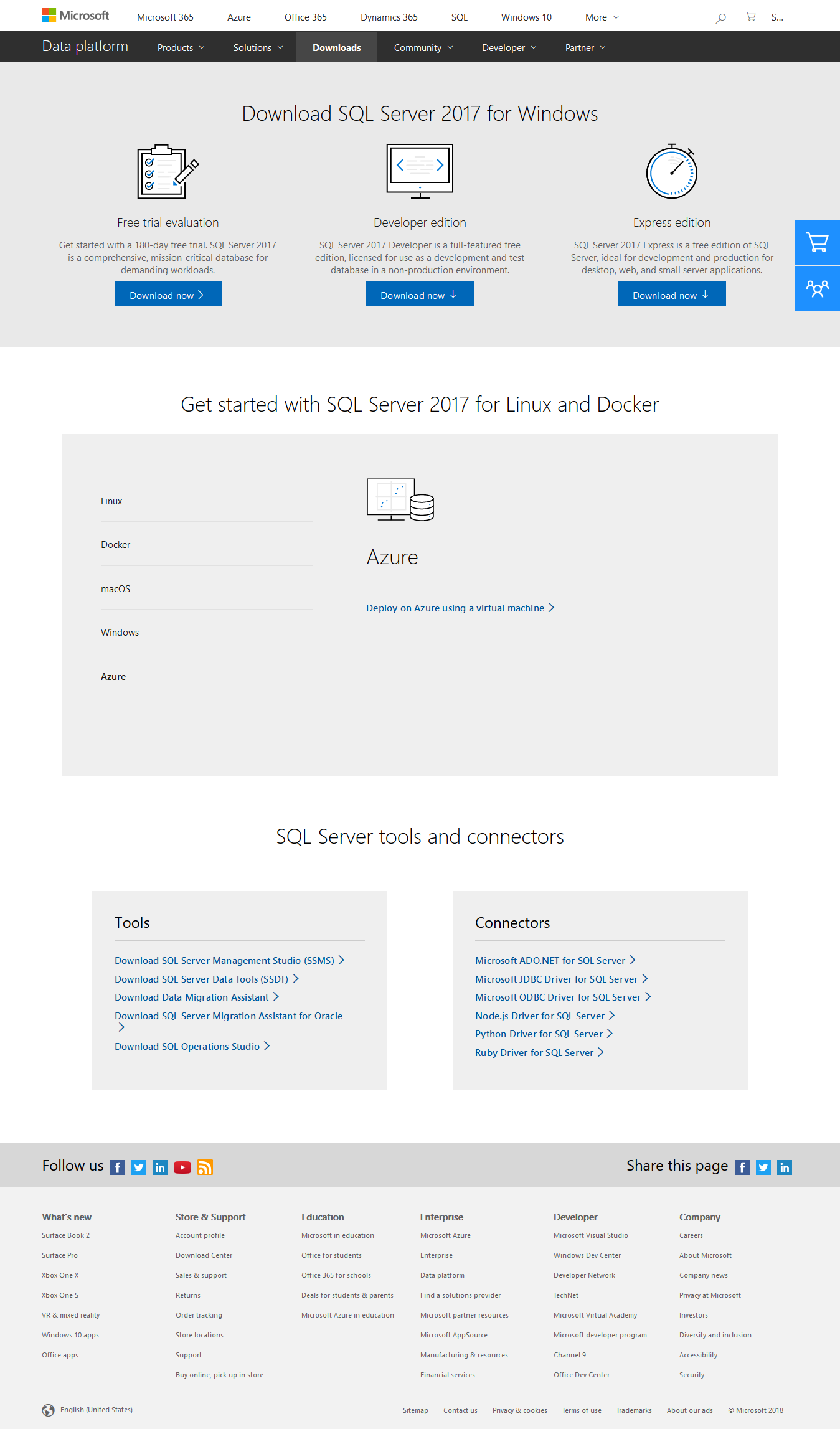Go to Azure in top navigation
840x1429 pixels.
pos(239,17)
